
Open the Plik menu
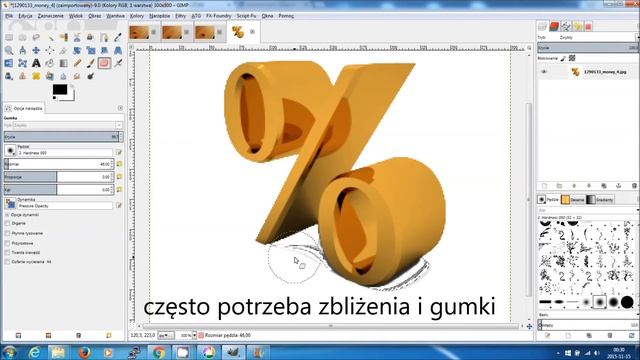coord(9,16)
